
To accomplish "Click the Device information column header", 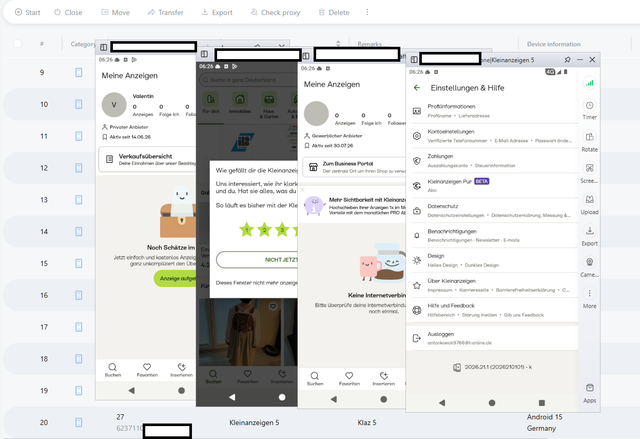I will (x=553, y=44).
